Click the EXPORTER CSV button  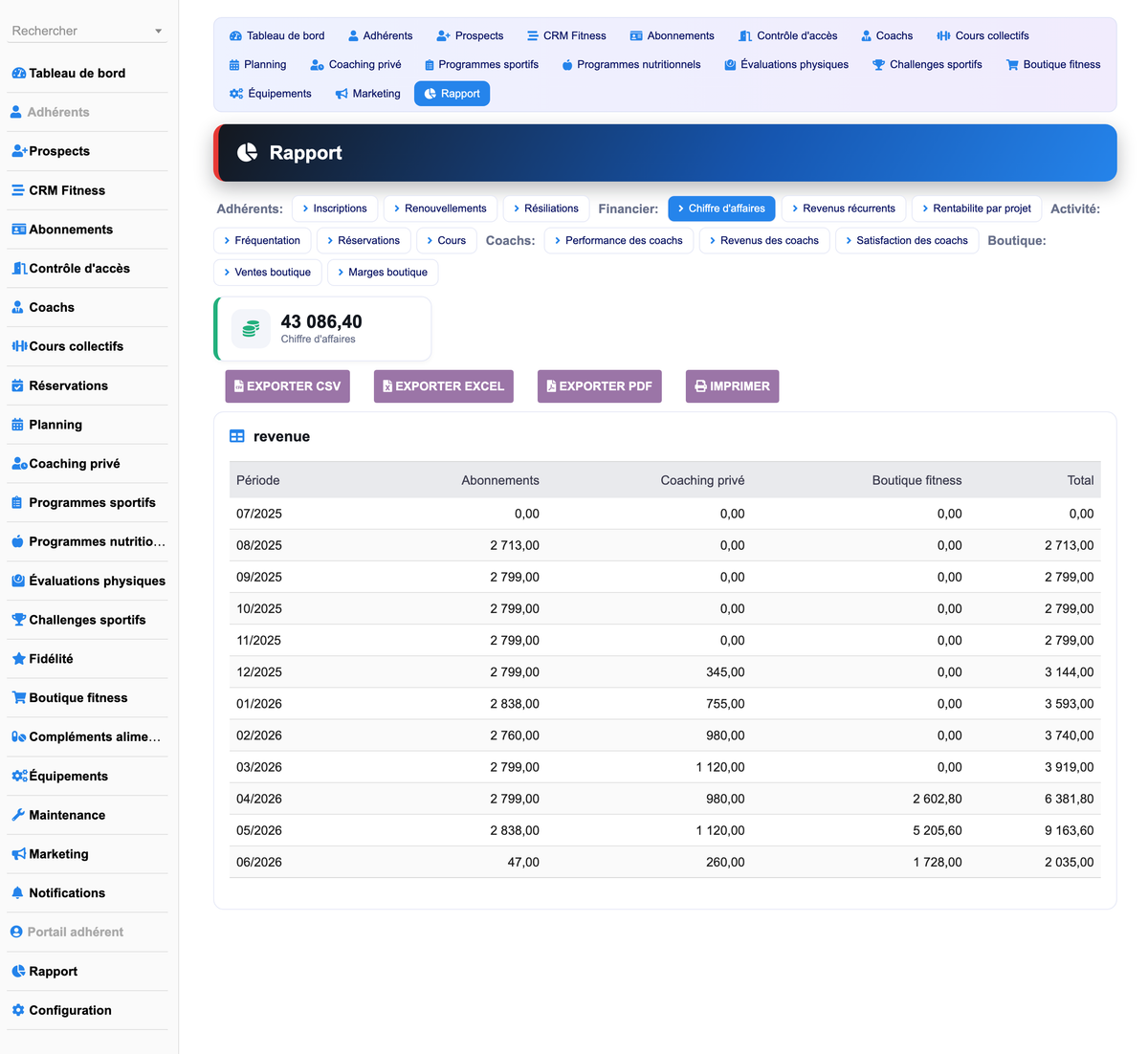pos(287,386)
